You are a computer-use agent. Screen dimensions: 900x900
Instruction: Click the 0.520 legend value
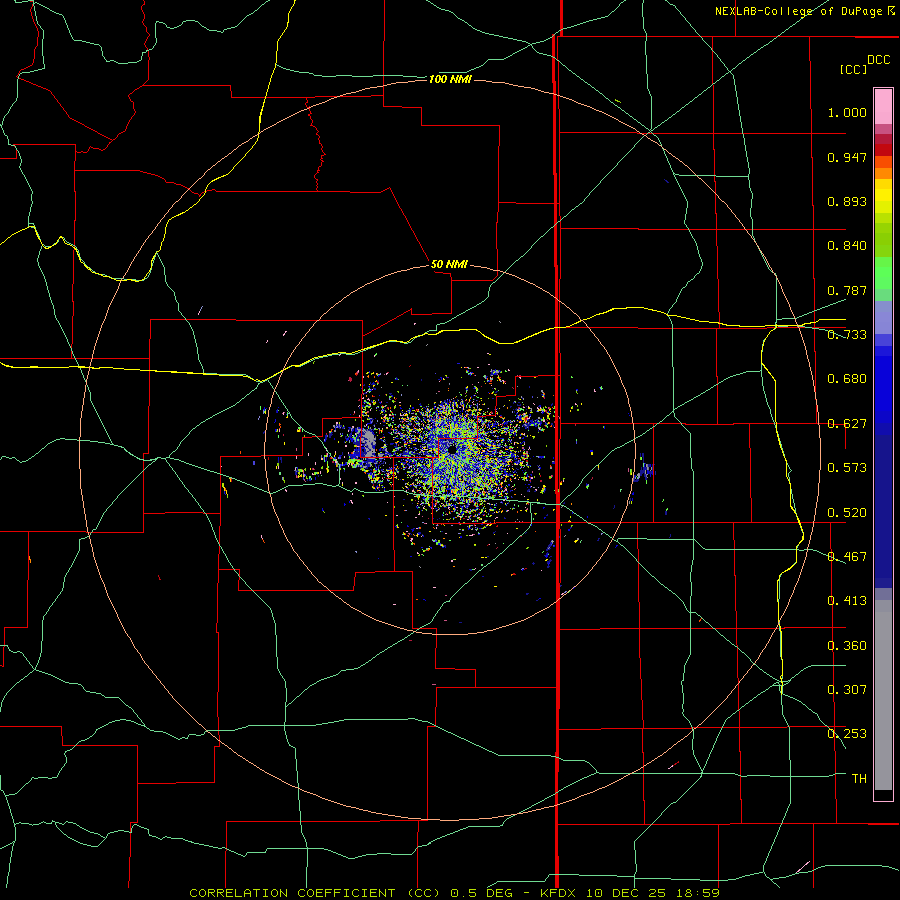847,513
